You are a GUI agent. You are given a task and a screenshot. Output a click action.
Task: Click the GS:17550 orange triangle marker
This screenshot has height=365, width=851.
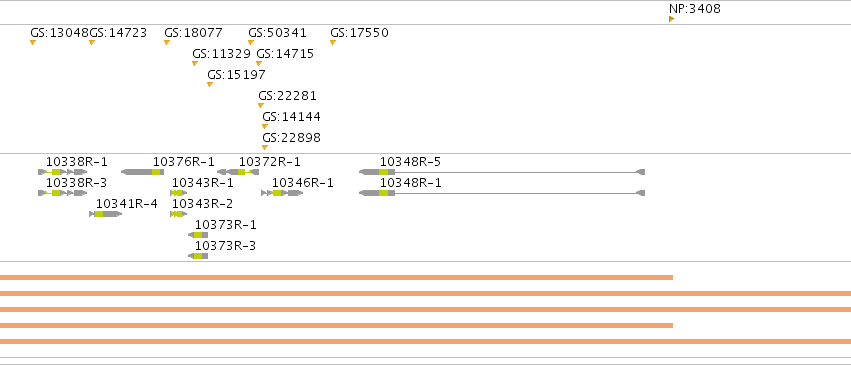point(333,43)
